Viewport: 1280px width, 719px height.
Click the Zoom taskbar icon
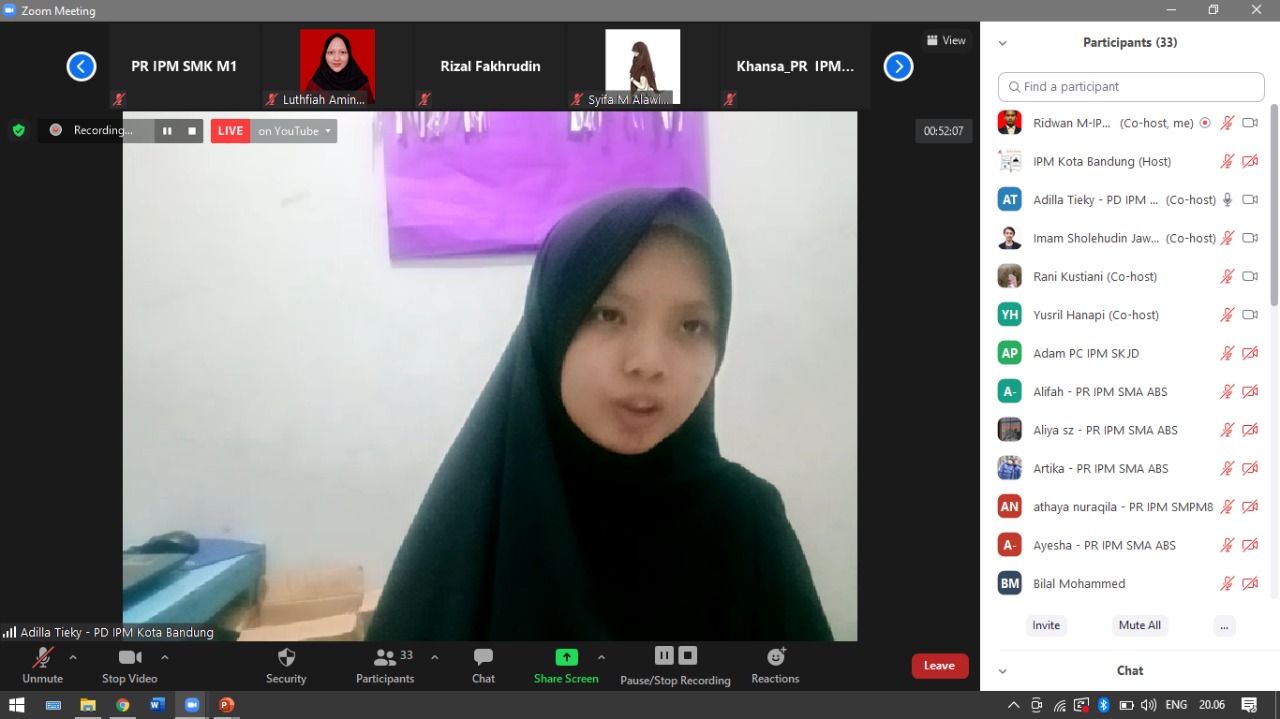pos(192,705)
